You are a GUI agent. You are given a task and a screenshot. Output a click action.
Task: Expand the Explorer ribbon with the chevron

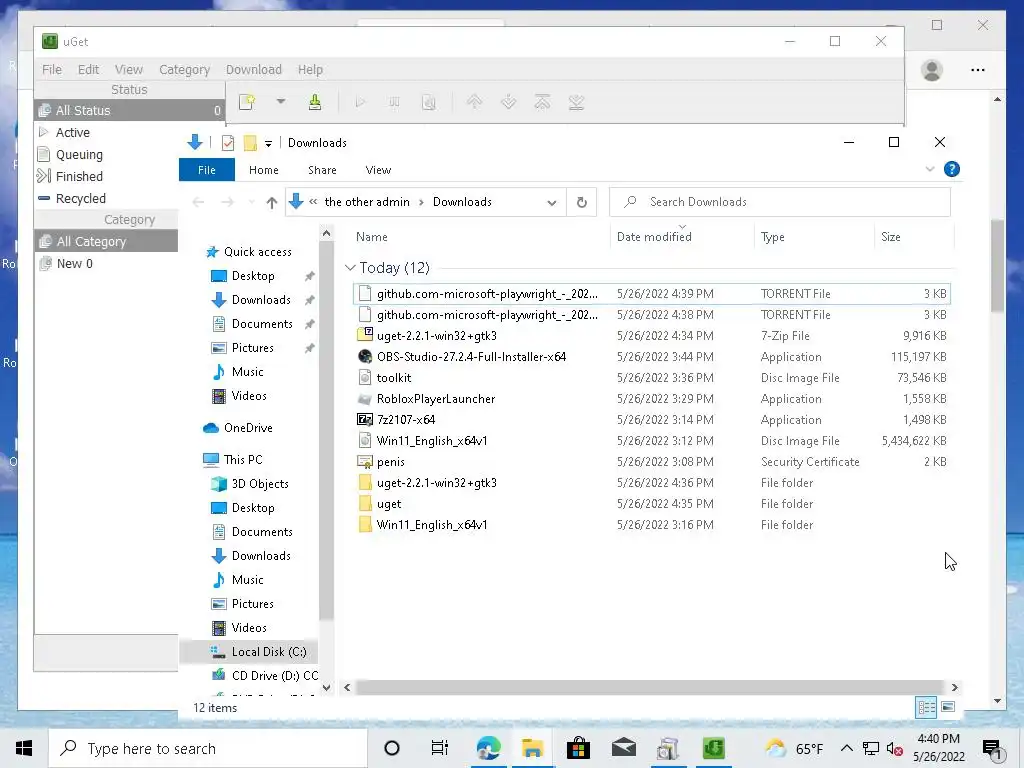[x=930, y=169]
